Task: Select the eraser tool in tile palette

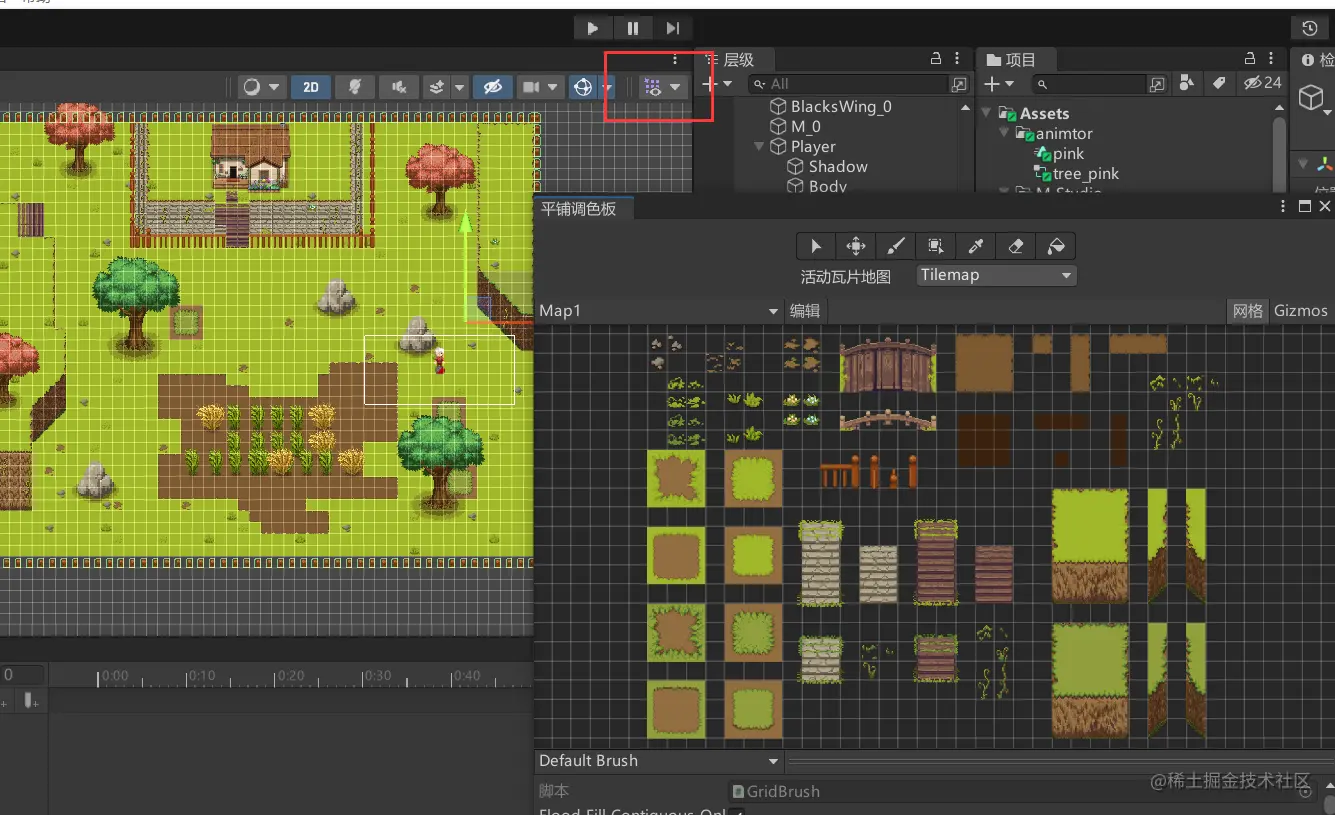Action: click(x=1016, y=246)
